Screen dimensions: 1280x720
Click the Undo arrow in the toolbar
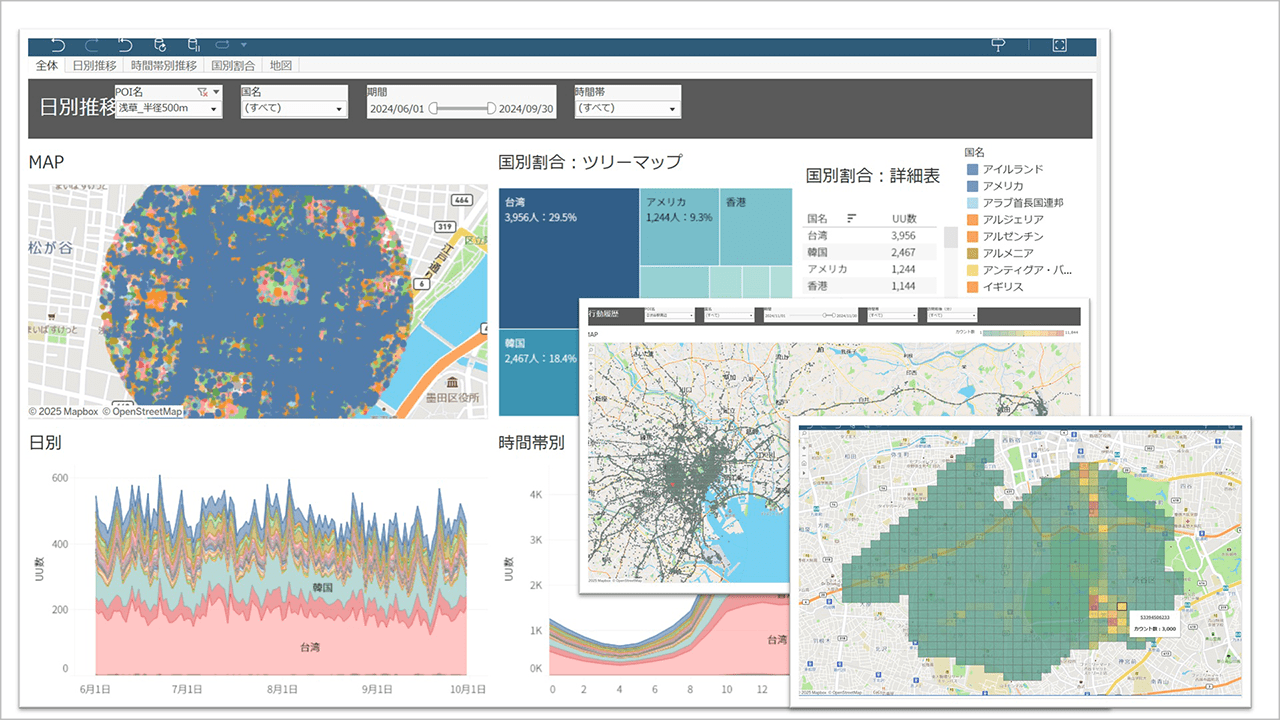[x=58, y=45]
